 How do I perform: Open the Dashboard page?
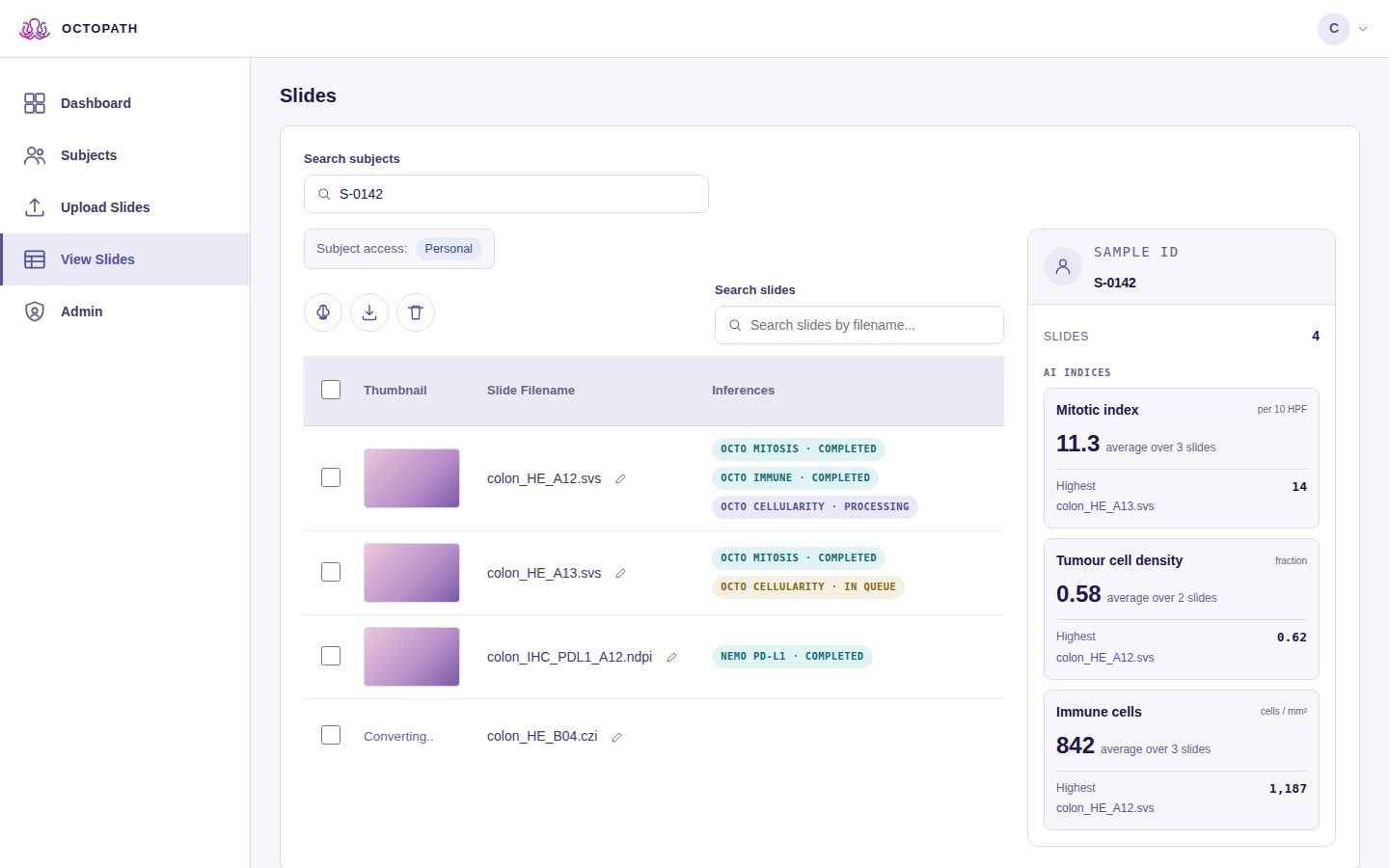click(x=125, y=103)
